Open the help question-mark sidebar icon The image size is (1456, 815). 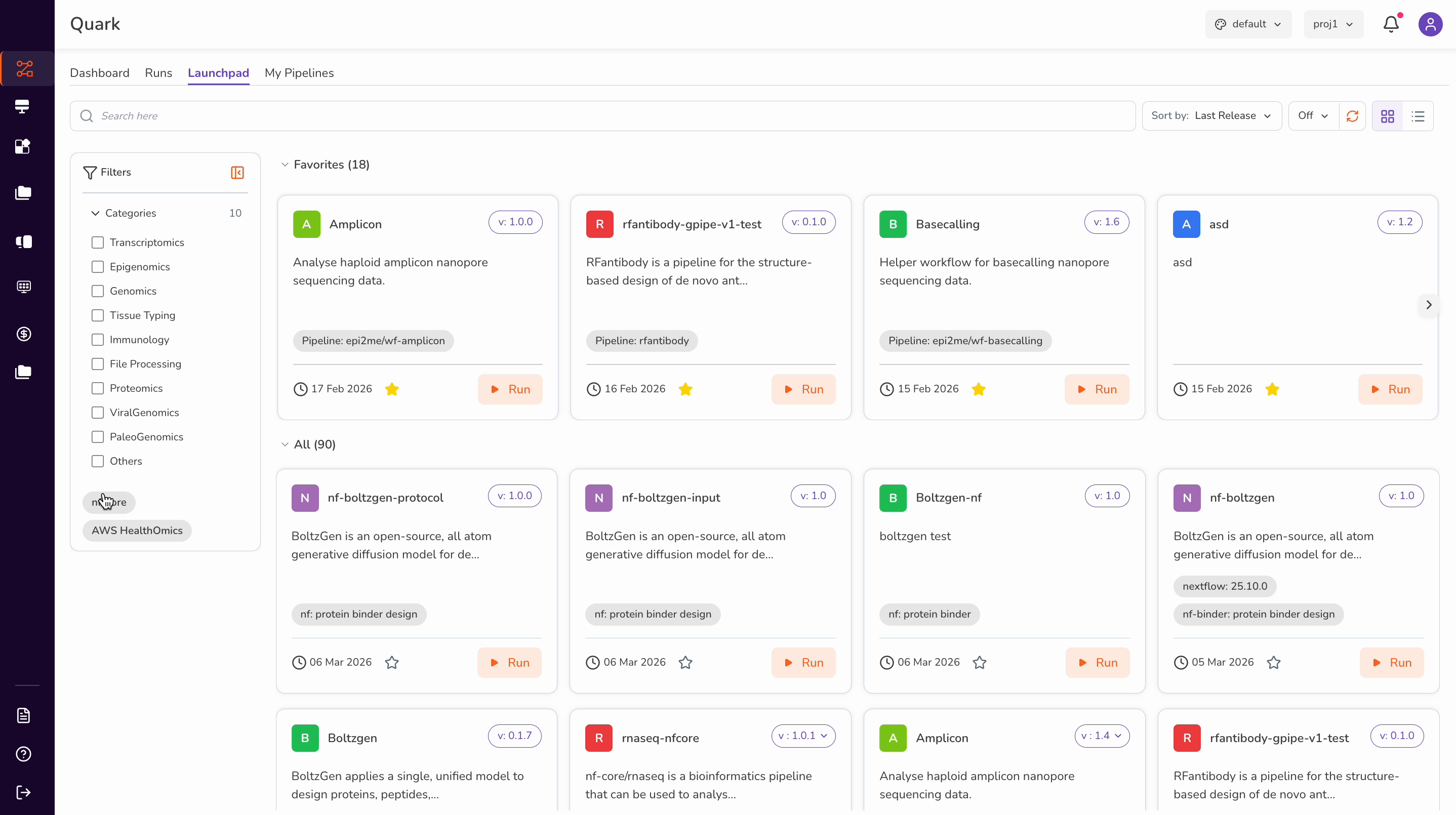coord(24,754)
